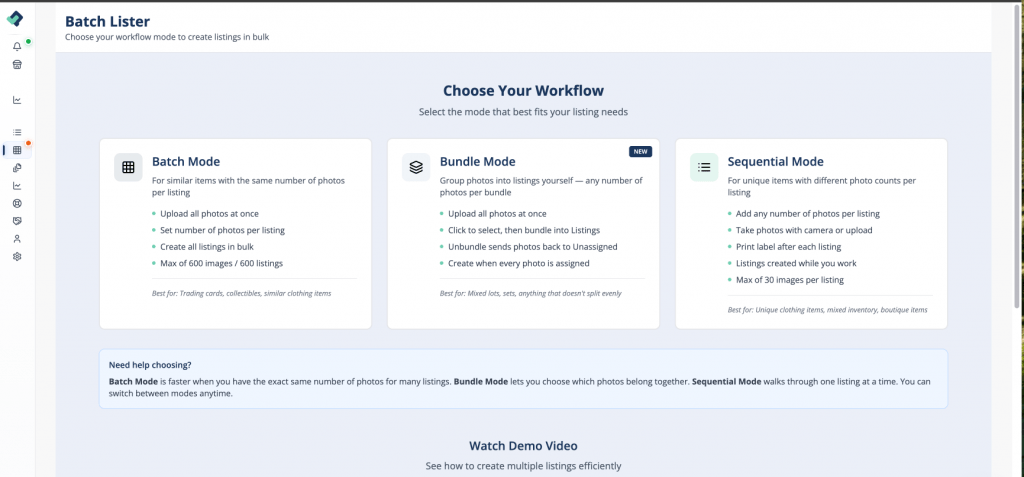Open the chart icon above the lifebuoy icon
Image resolution: width=1024 pixels, height=477 pixels.
pos(17,186)
